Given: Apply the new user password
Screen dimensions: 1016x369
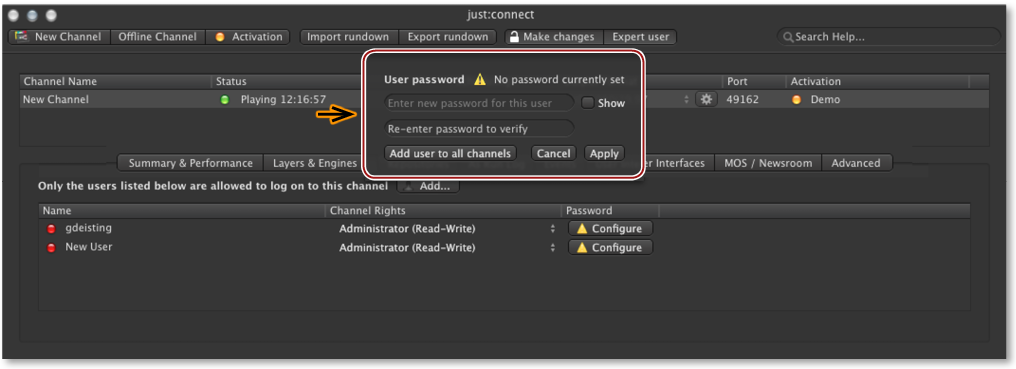Looking at the screenshot, I should tap(604, 154).
